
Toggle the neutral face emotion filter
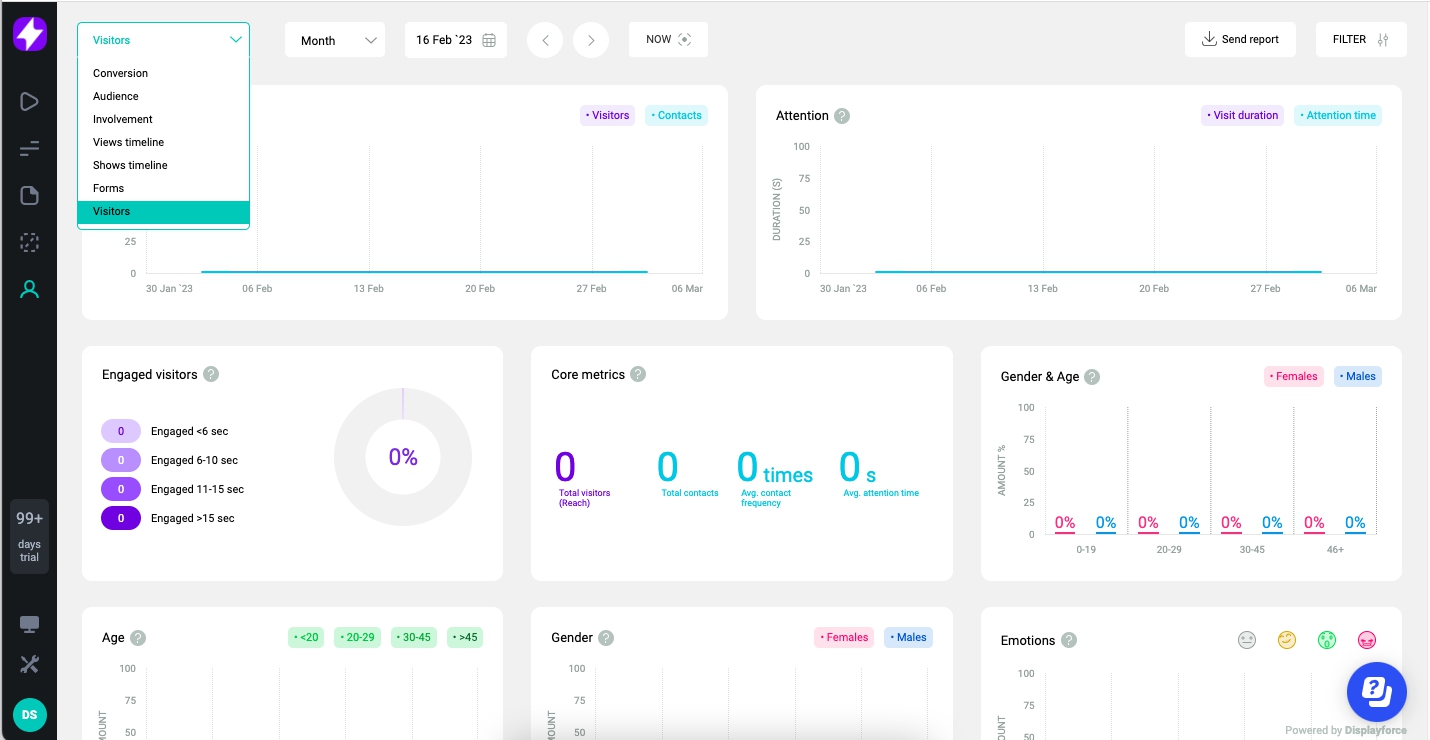point(1246,640)
